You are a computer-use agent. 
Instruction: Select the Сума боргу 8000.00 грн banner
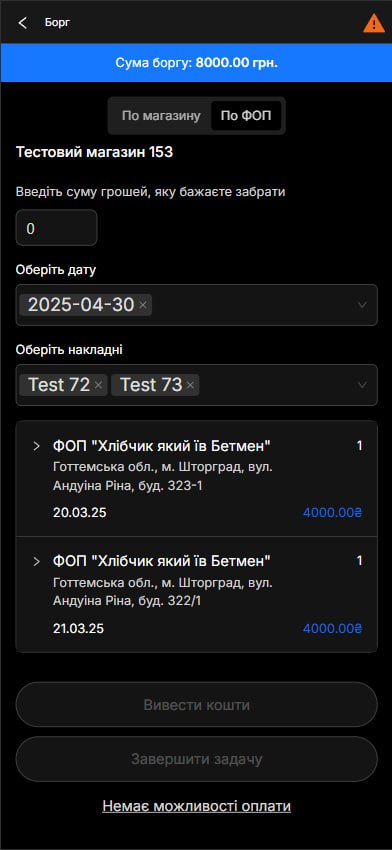click(196, 63)
